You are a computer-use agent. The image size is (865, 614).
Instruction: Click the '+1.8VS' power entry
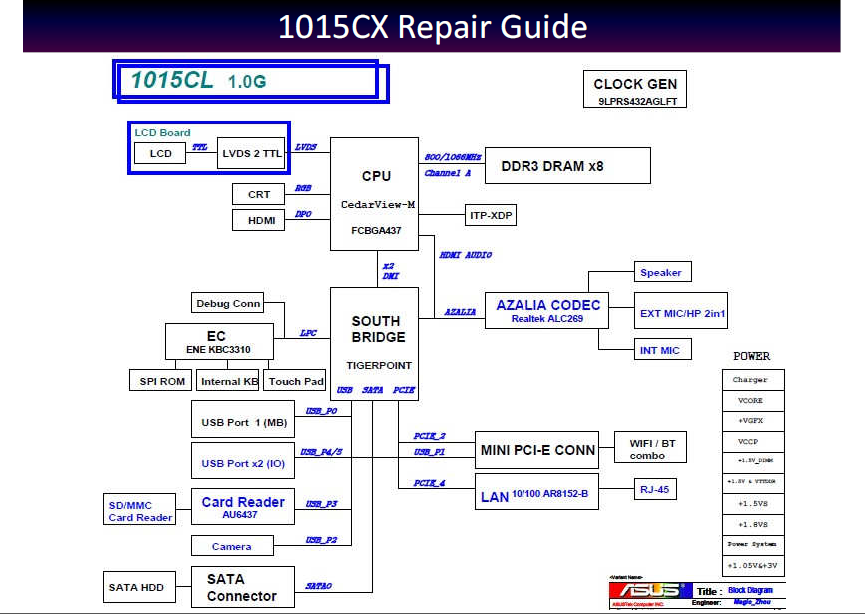click(x=753, y=525)
